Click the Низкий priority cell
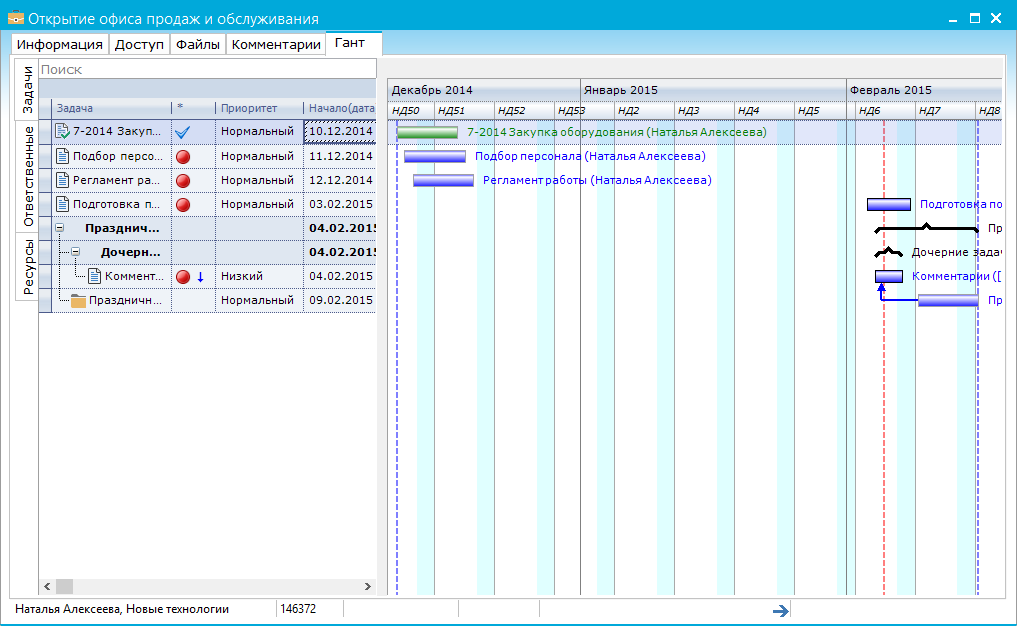Screen dimensions: 1017x626 click(259, 276)
